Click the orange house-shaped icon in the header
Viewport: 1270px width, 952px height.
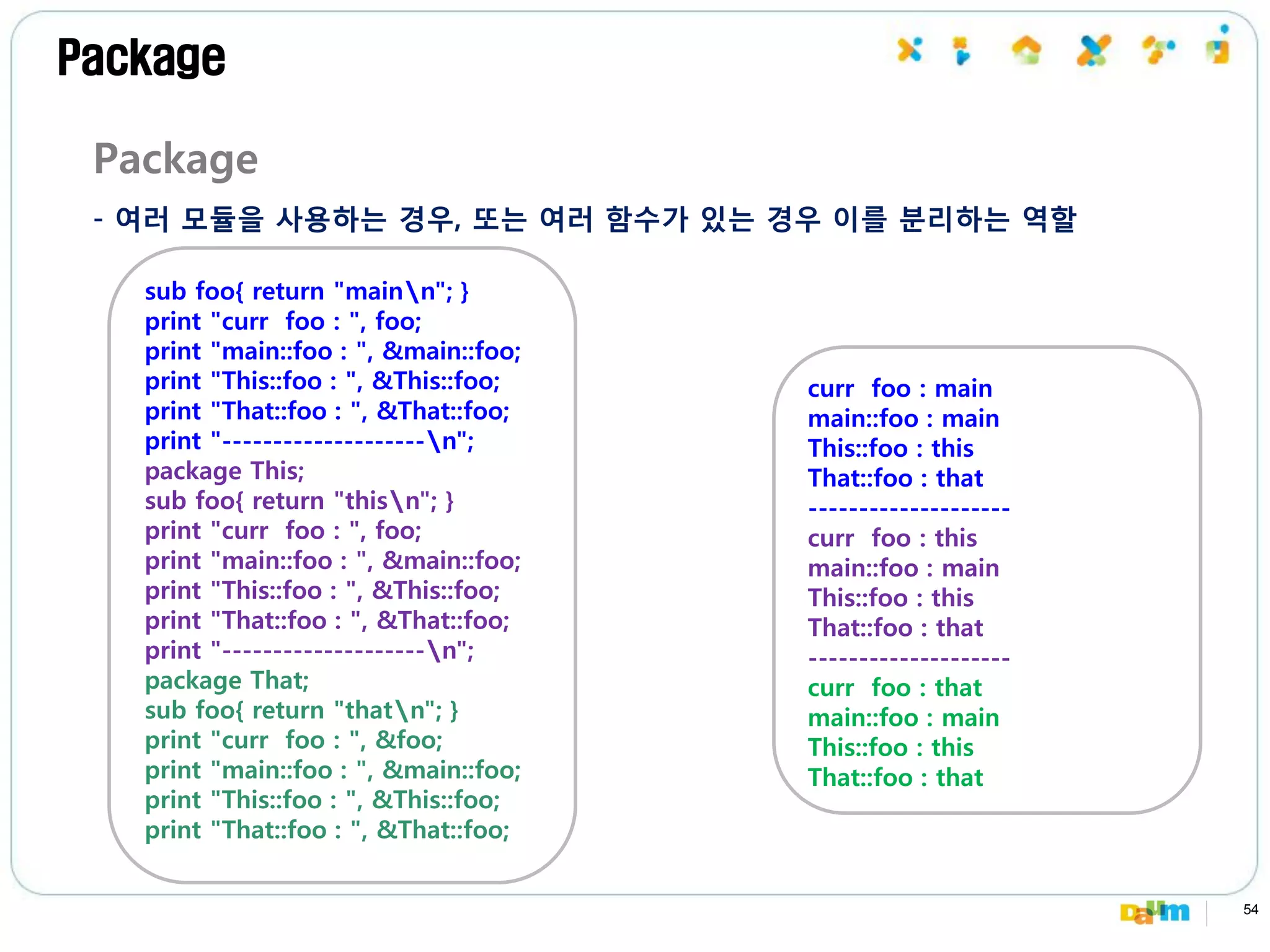pos(1027,50)
